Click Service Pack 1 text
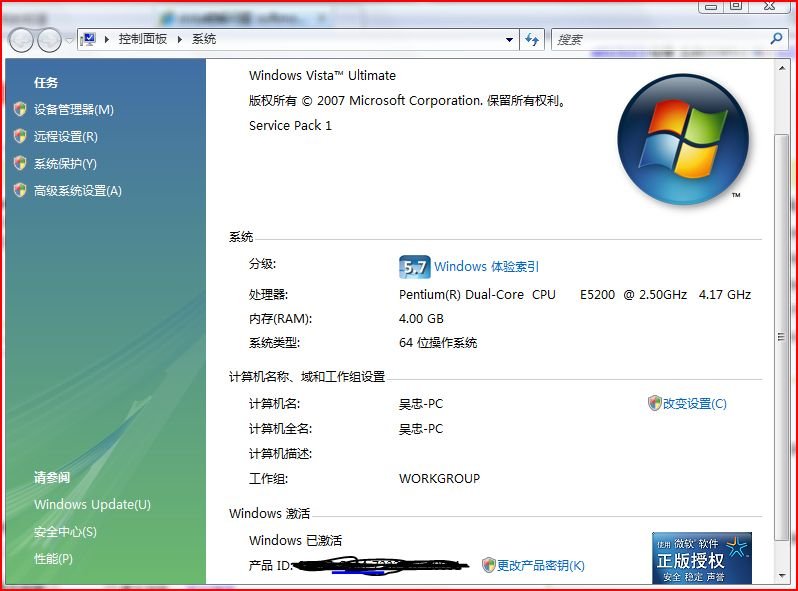Image resolution: width=798 pixels, height=591 pixels. click(290, 125)
